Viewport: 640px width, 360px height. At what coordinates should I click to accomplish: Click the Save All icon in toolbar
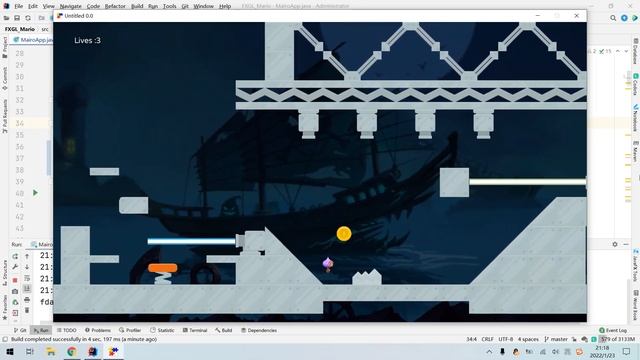click(x=17, y=18)
